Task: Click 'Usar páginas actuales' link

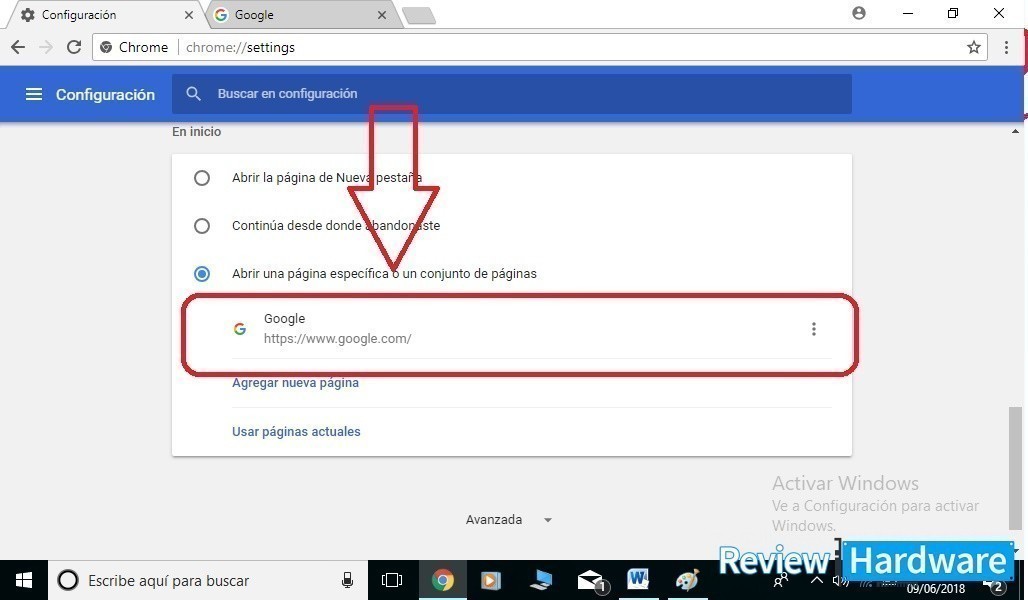Action: coord(296,432)
